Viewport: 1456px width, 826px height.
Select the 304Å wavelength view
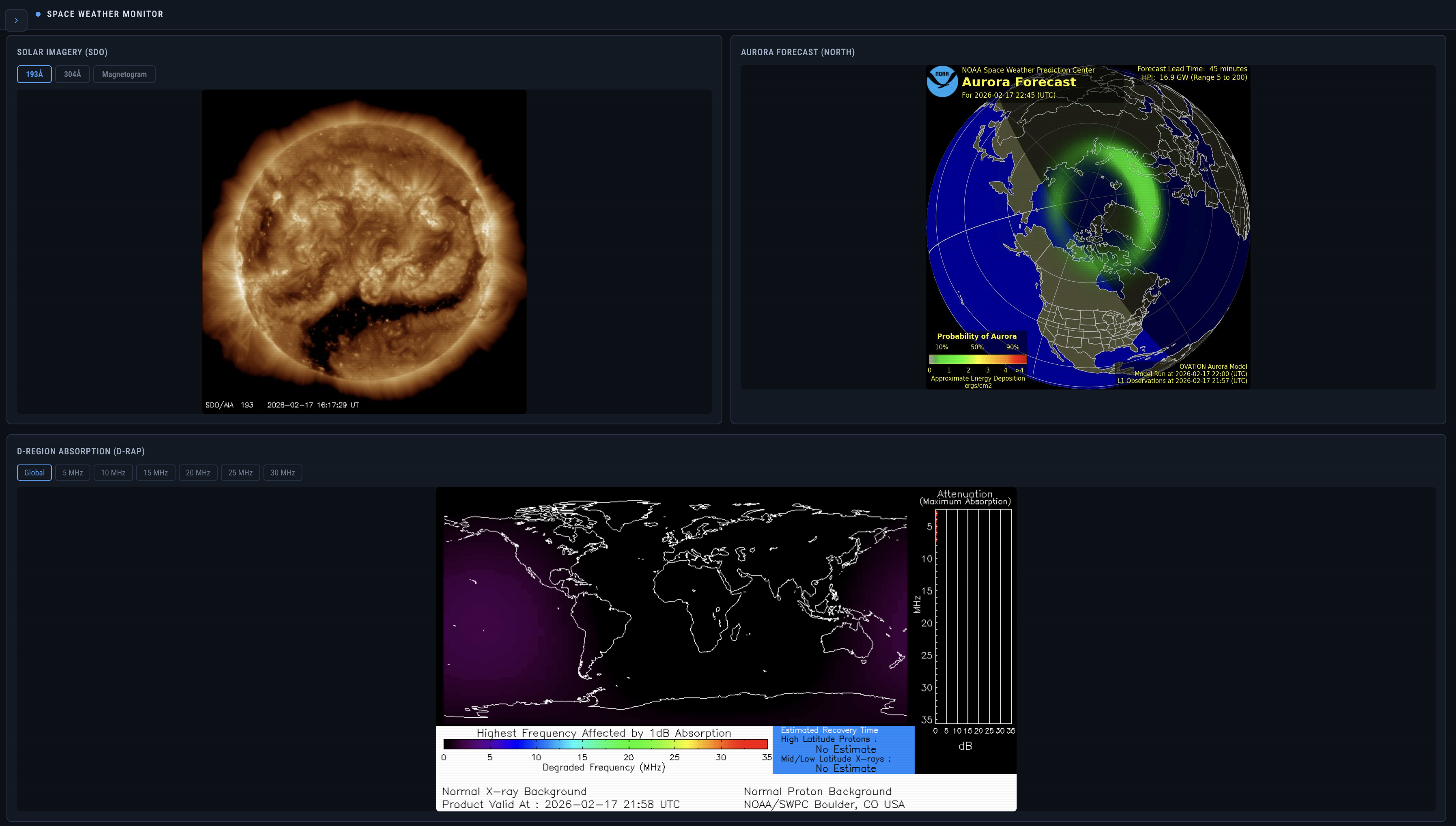pyautogui.click(x=72, y=74)
